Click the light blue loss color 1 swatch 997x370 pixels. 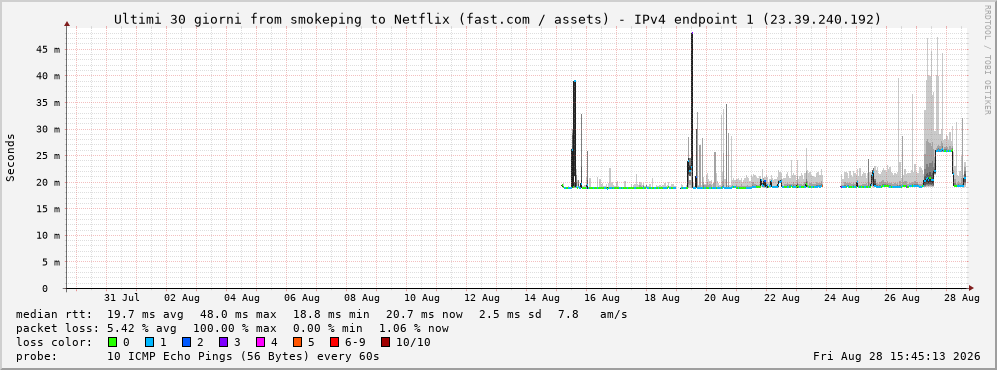[x=149, y=343]
